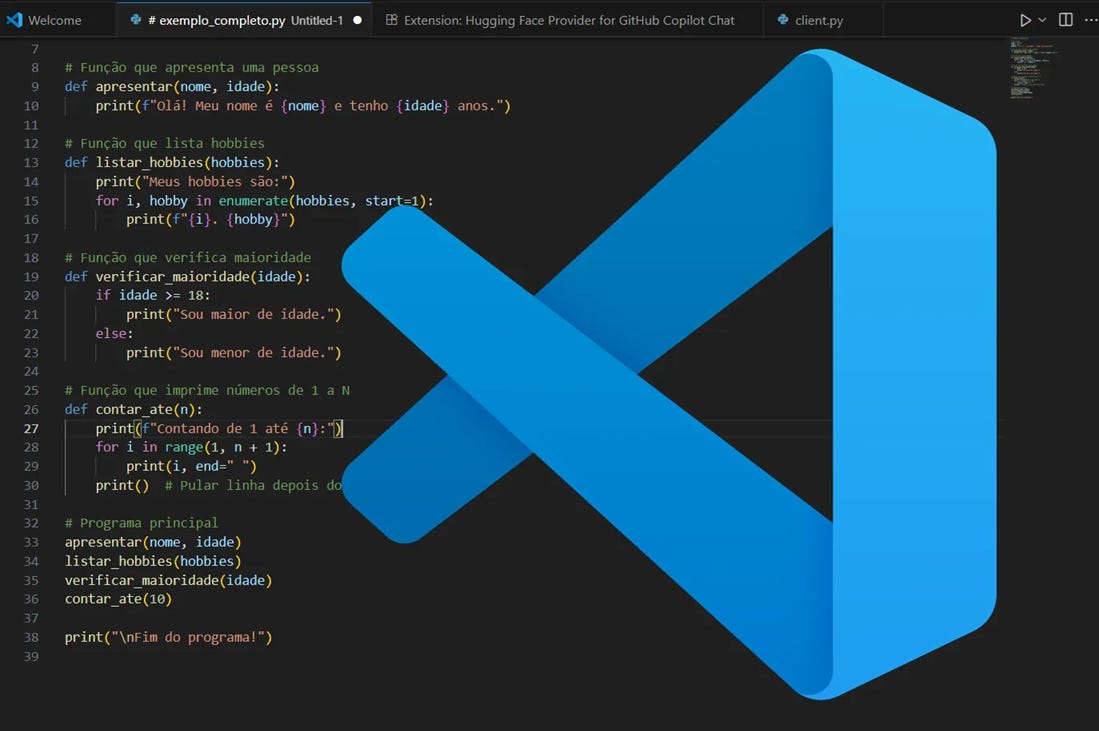
Task: Click the minimap code preview
Action: point(1034,69)
